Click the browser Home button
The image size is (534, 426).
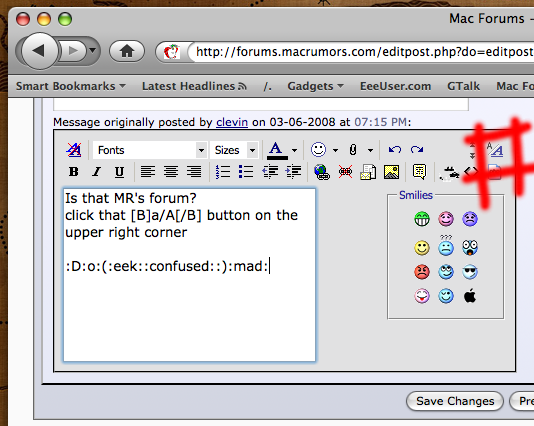127,51
